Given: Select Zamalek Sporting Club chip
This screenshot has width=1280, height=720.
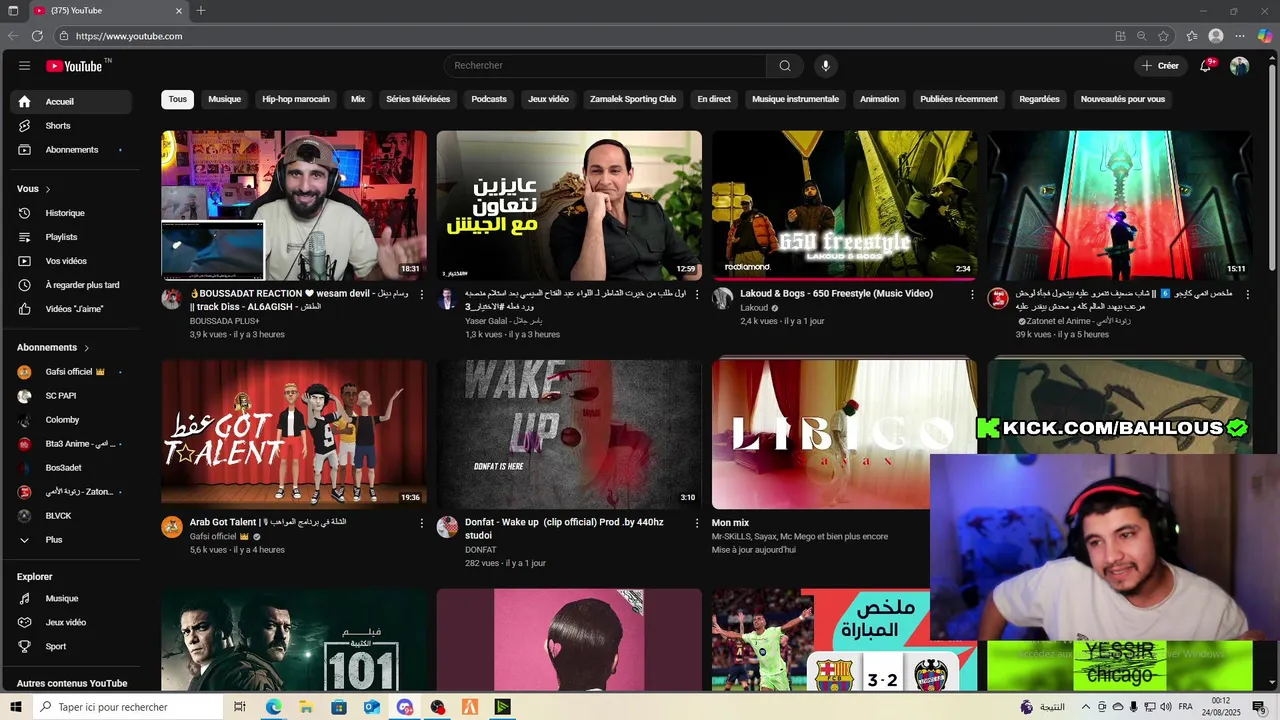Looking at the screenshot, I should [633, 100].
